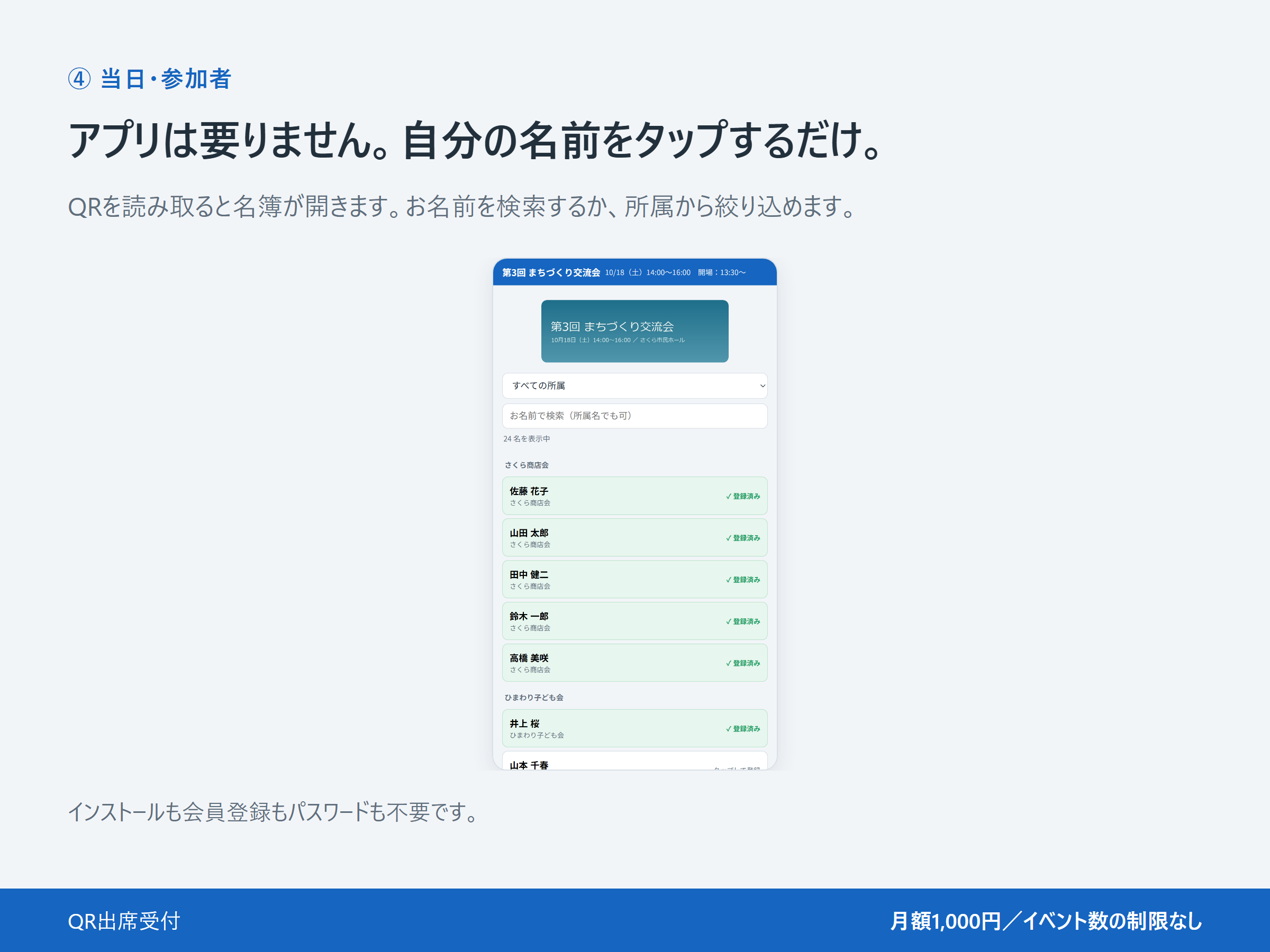Click 登録済み check mark beside 佐藤 花子

[x=743, y=497]
